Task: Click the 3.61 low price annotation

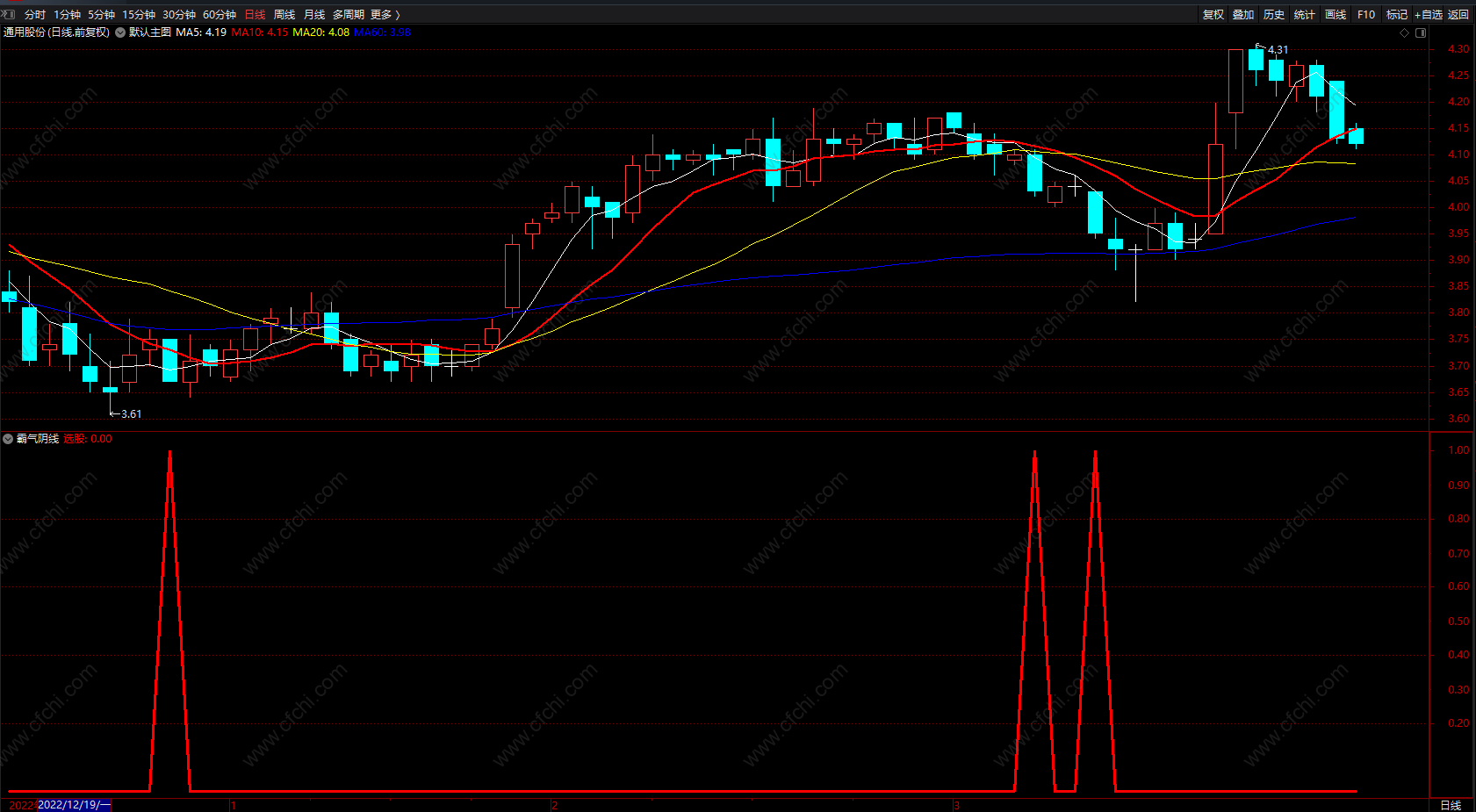Action: [x=131, y=414]
